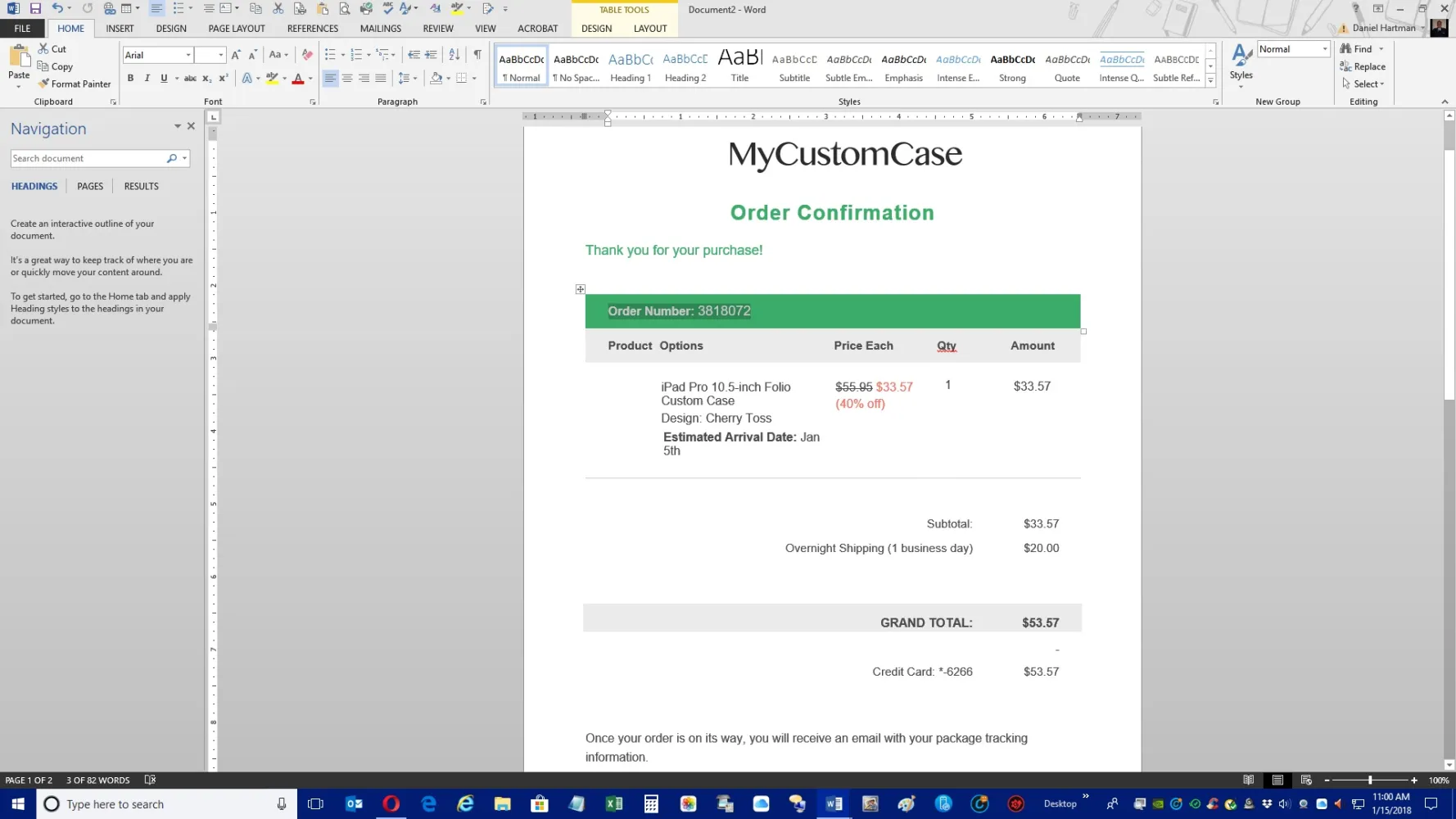Open the INSERT ribbon tab
1456x819 pixels.
pyautogui.click(x=120, y=28)
